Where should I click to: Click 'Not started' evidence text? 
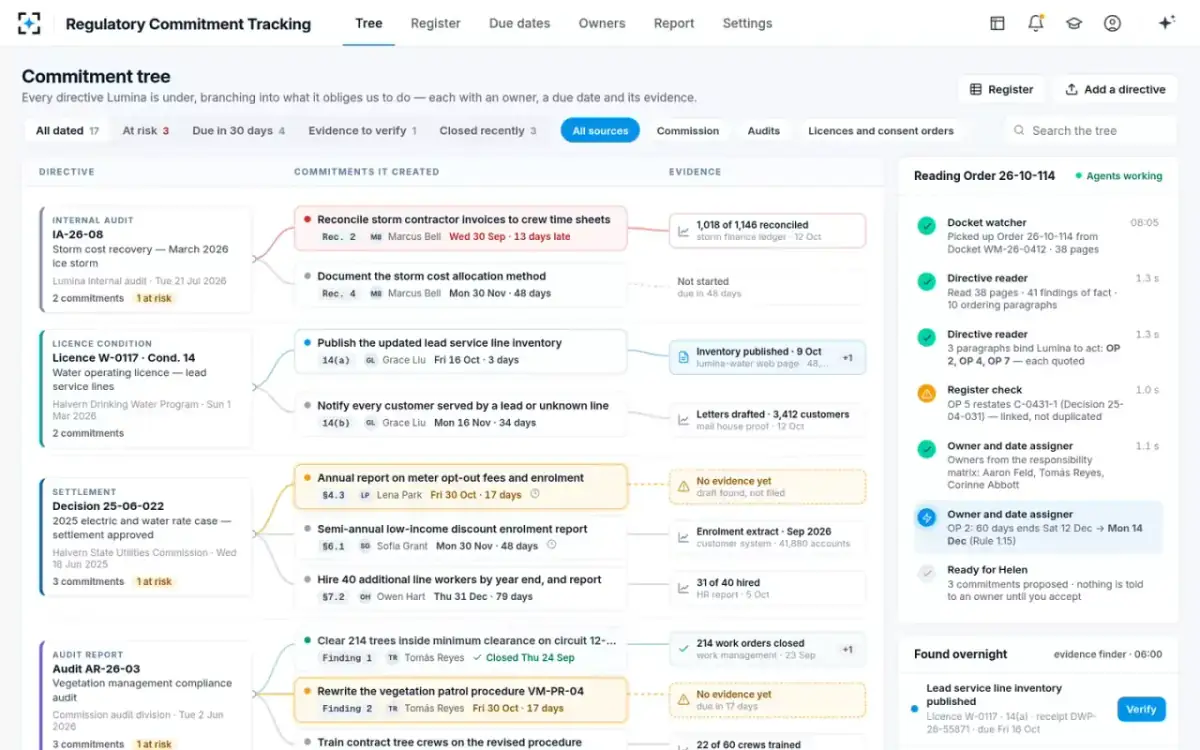click(x=703, y=282)
